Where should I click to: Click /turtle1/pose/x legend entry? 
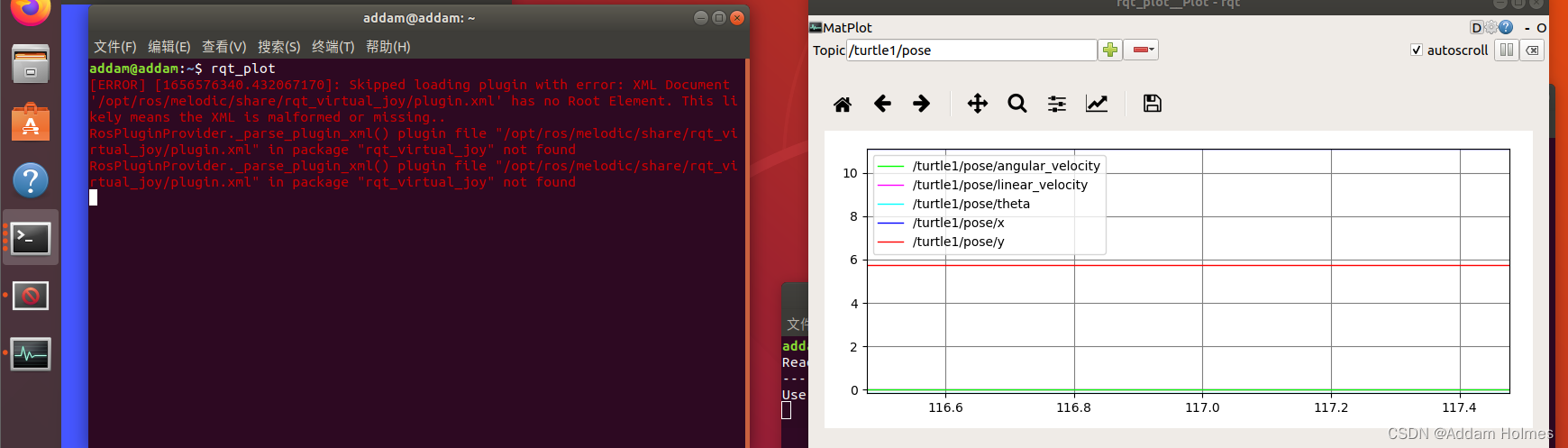(x=958, y=223)
